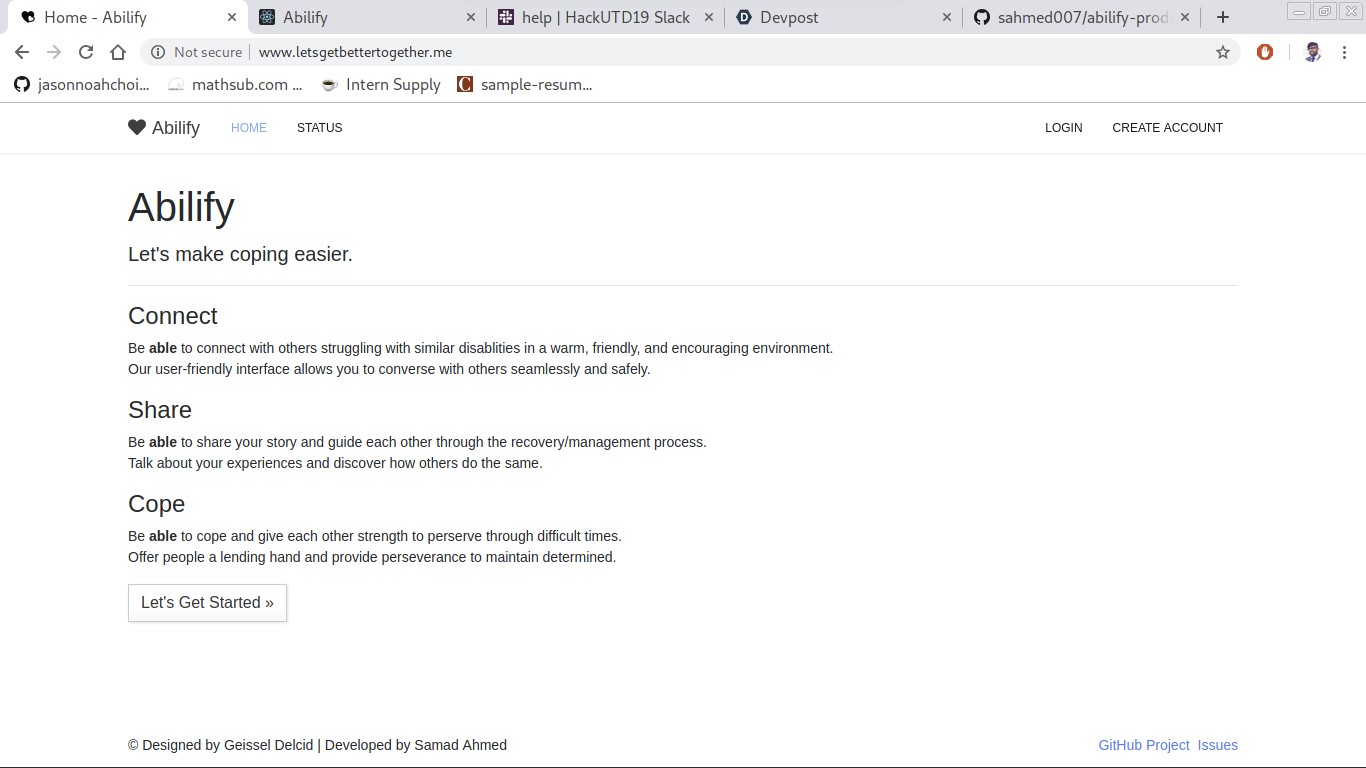Open the Intern Supply bookmark

pyautogui.click(x=381, y=85)
